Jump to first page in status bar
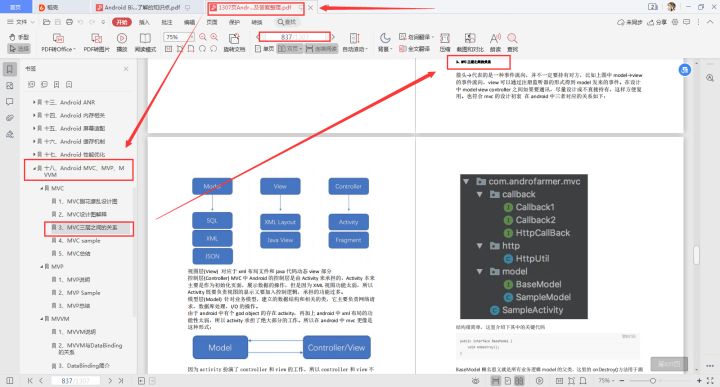720x387 pixels. coord(30,381)
